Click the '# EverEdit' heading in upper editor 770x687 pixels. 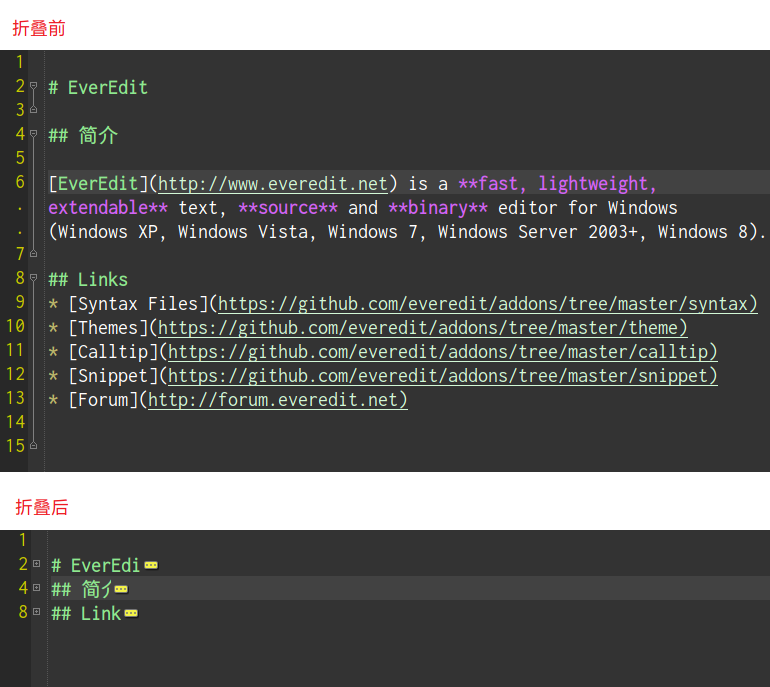pos(98,88)
